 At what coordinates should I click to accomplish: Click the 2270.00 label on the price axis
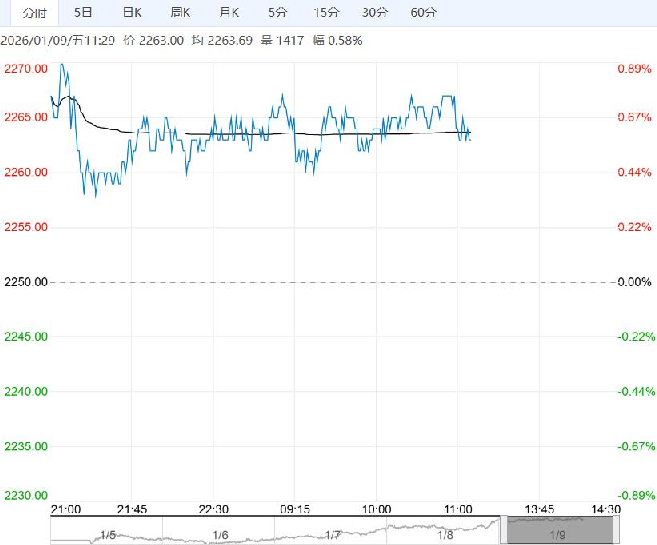point(26,69)
